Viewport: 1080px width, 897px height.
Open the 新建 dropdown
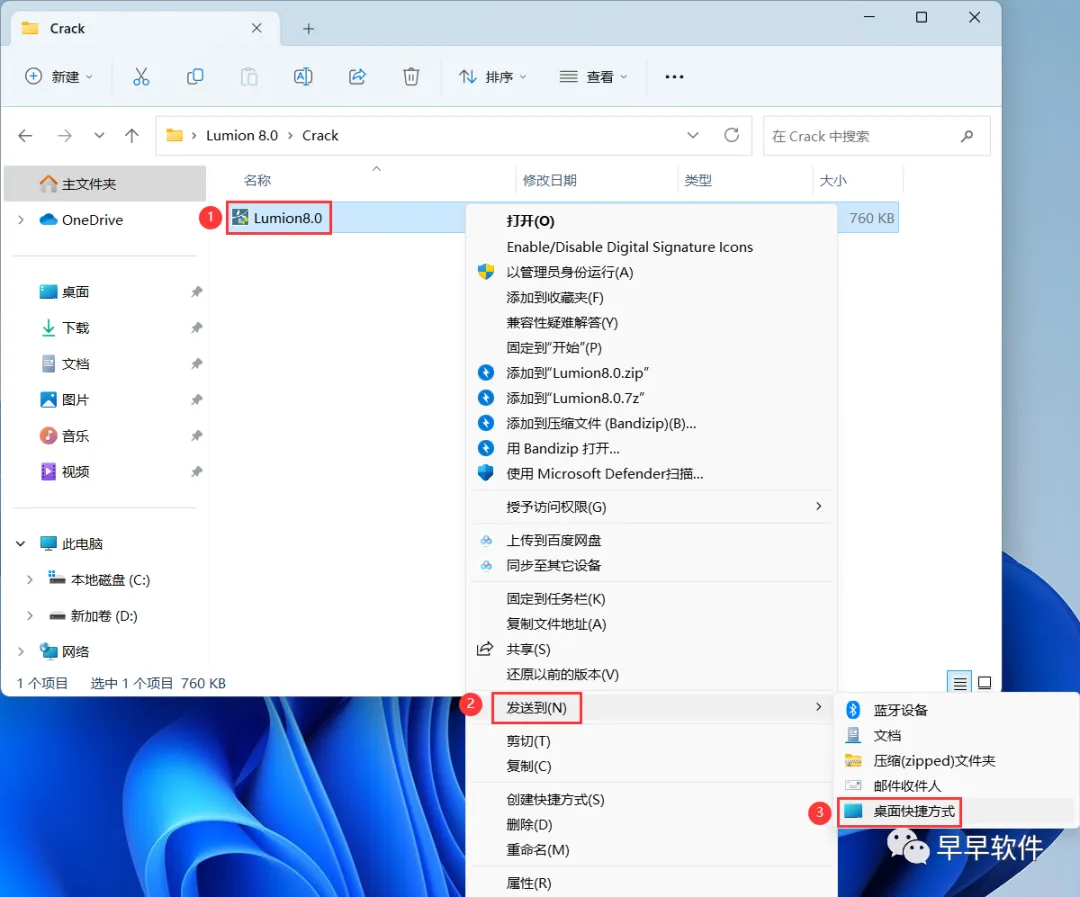[x=59, y=76]
